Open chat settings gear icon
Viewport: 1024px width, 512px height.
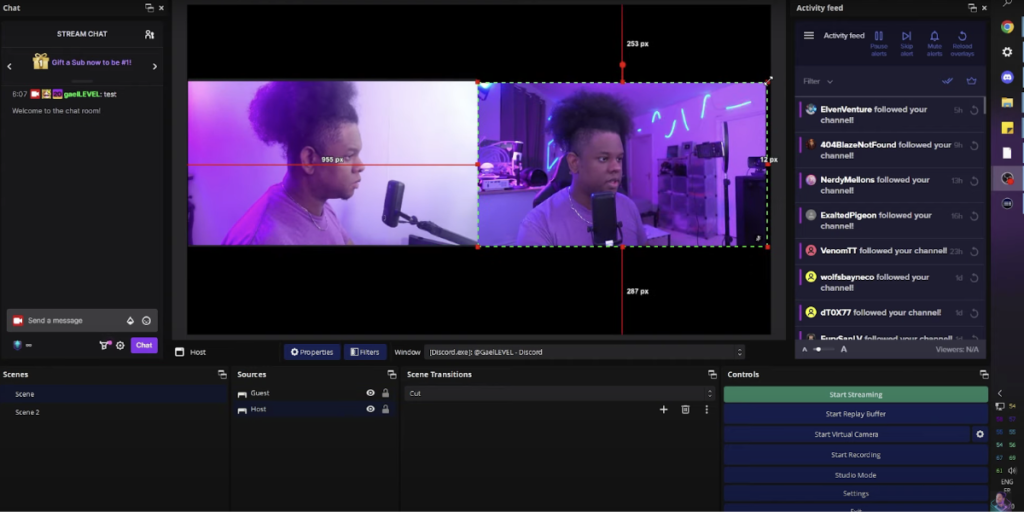click(120, 345)
